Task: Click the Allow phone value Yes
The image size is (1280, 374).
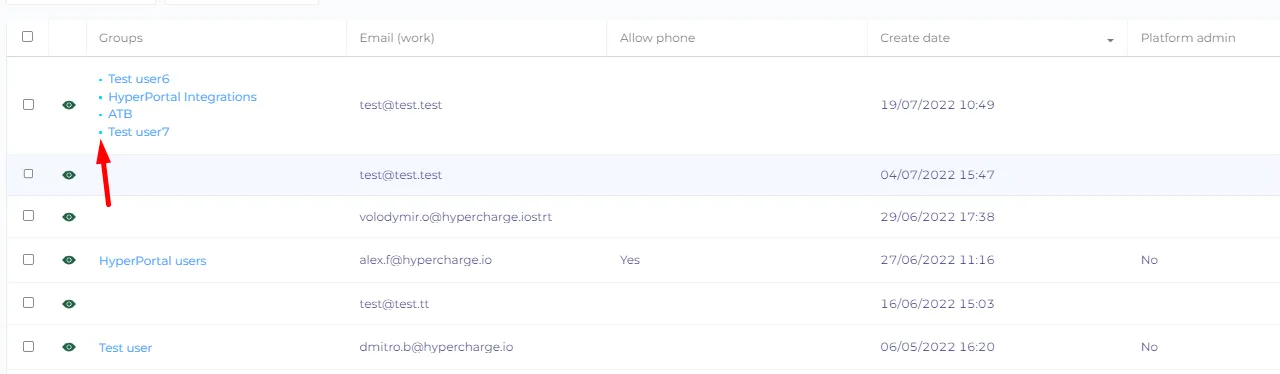Action: click(x=630, y=260)
